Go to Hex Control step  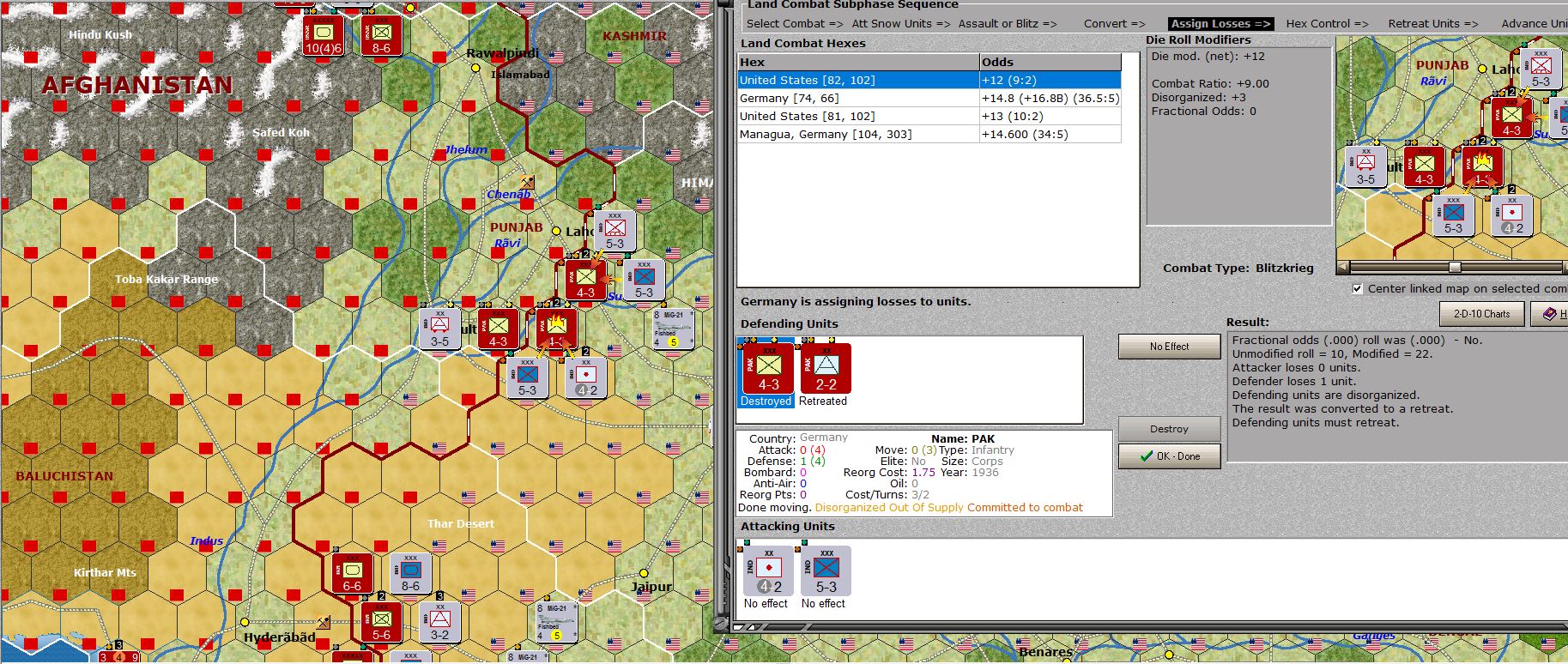click(1327, 24)
